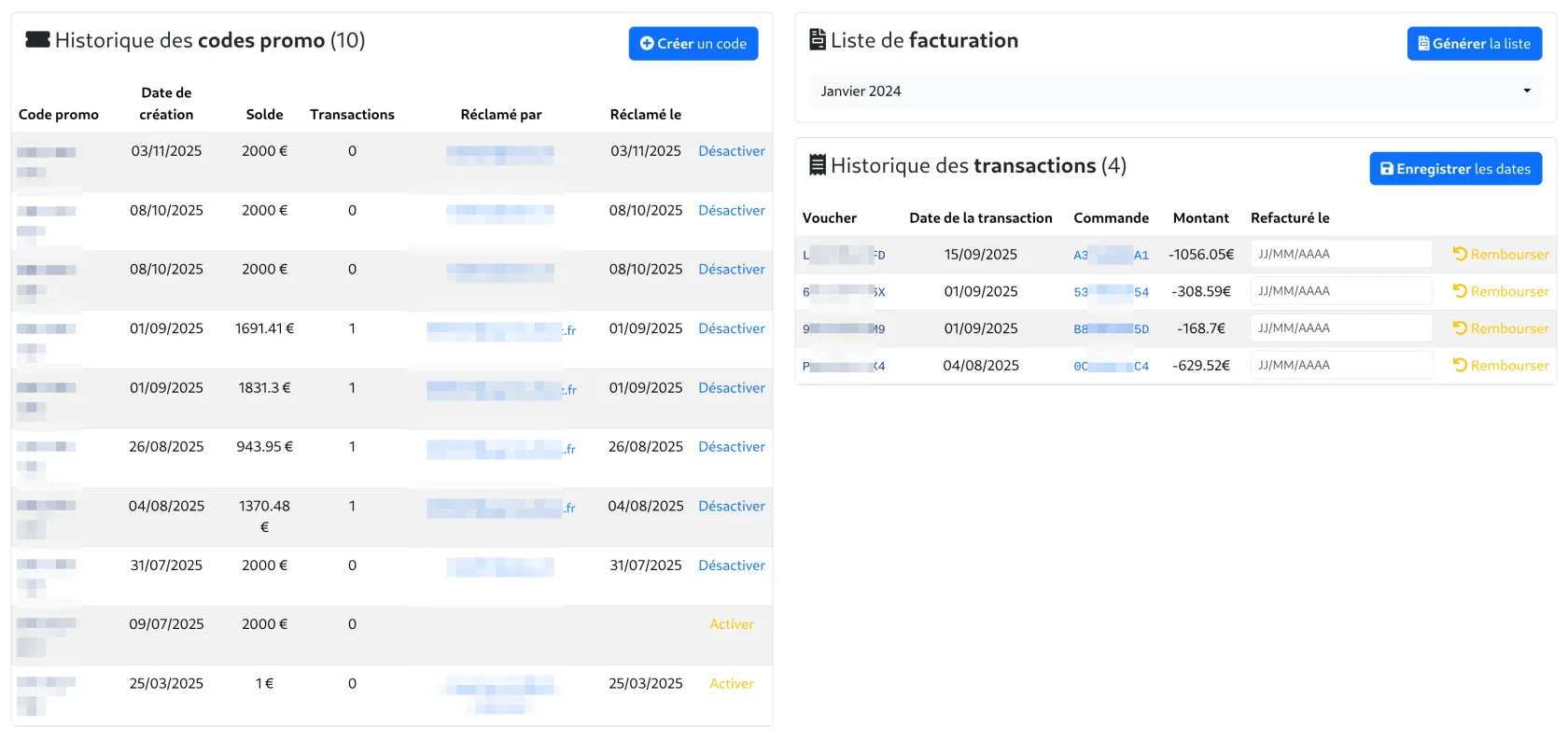Viewport: 1568px width, 740px height.
Task: Click the refund arrow icon for -308.59€ transaction
Action: pyautogui.click(x=1460, y=291)
